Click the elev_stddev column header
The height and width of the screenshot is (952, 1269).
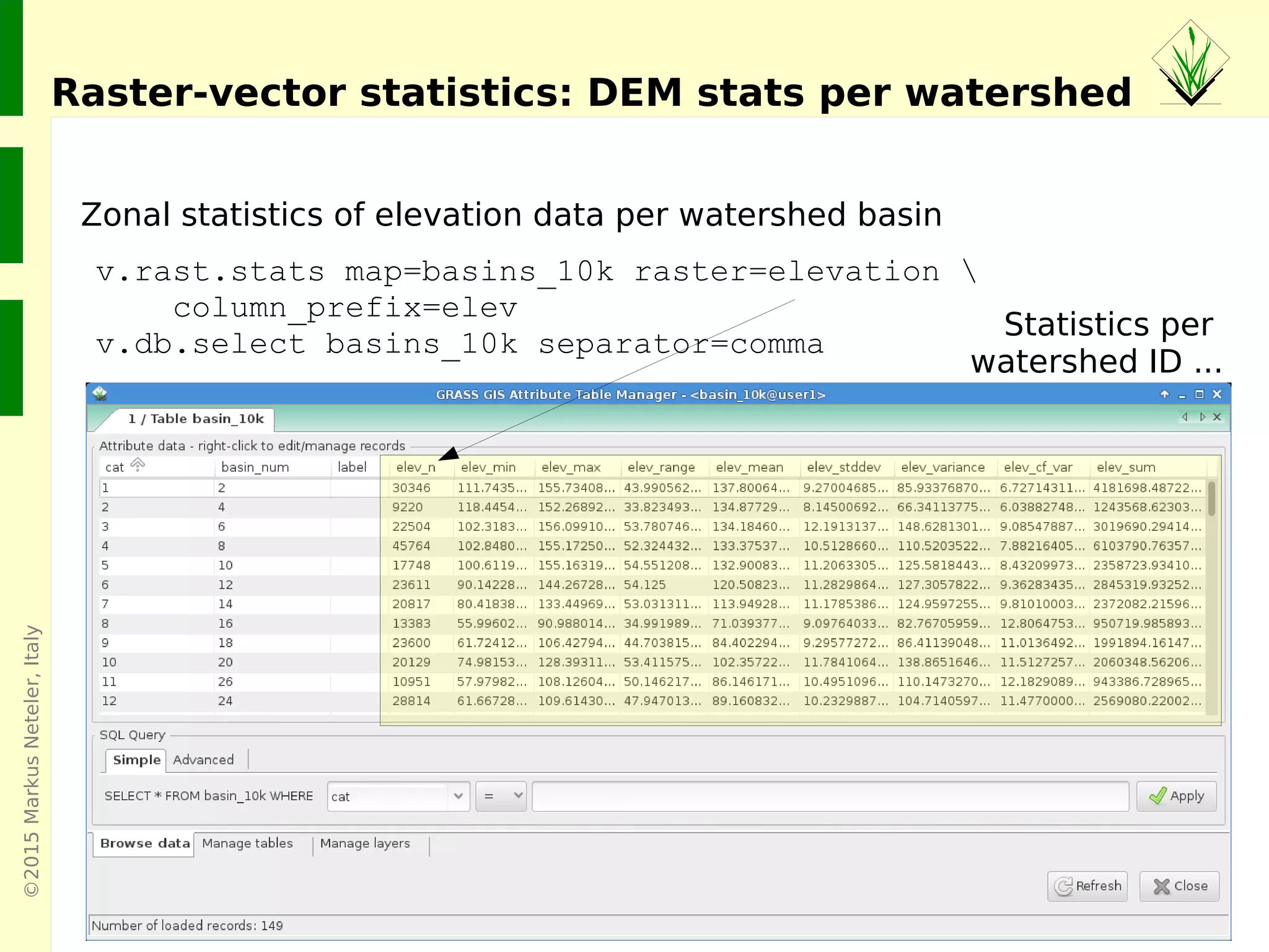[846, 467]
